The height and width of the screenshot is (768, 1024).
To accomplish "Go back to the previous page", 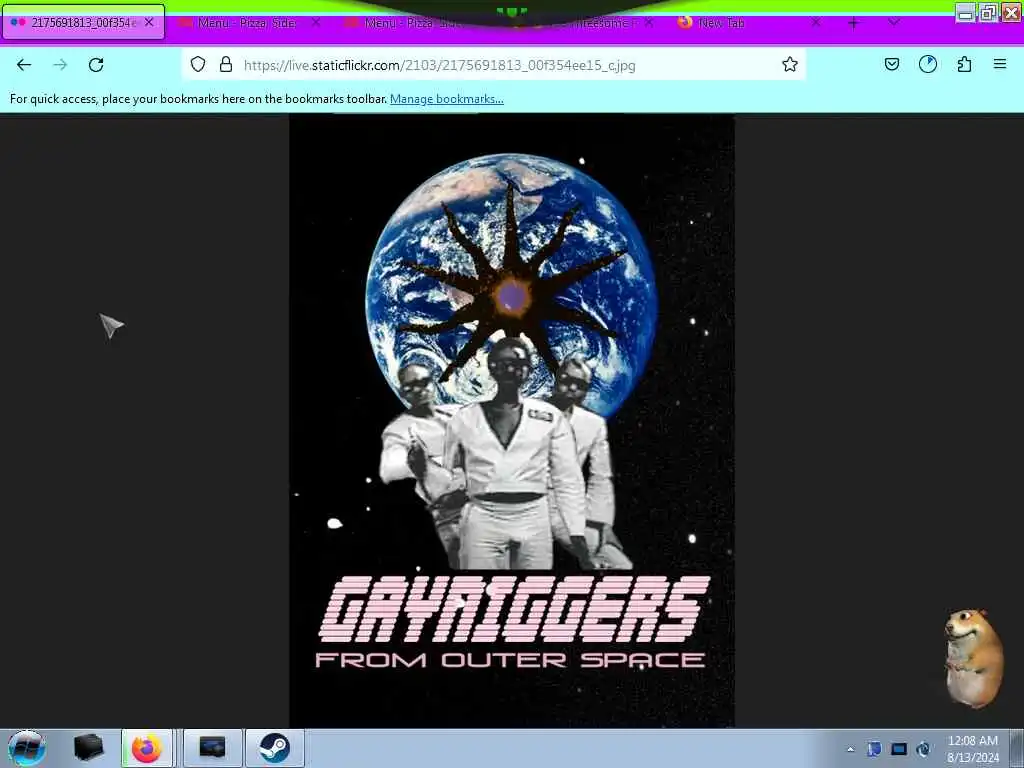I will pos(24,65).
